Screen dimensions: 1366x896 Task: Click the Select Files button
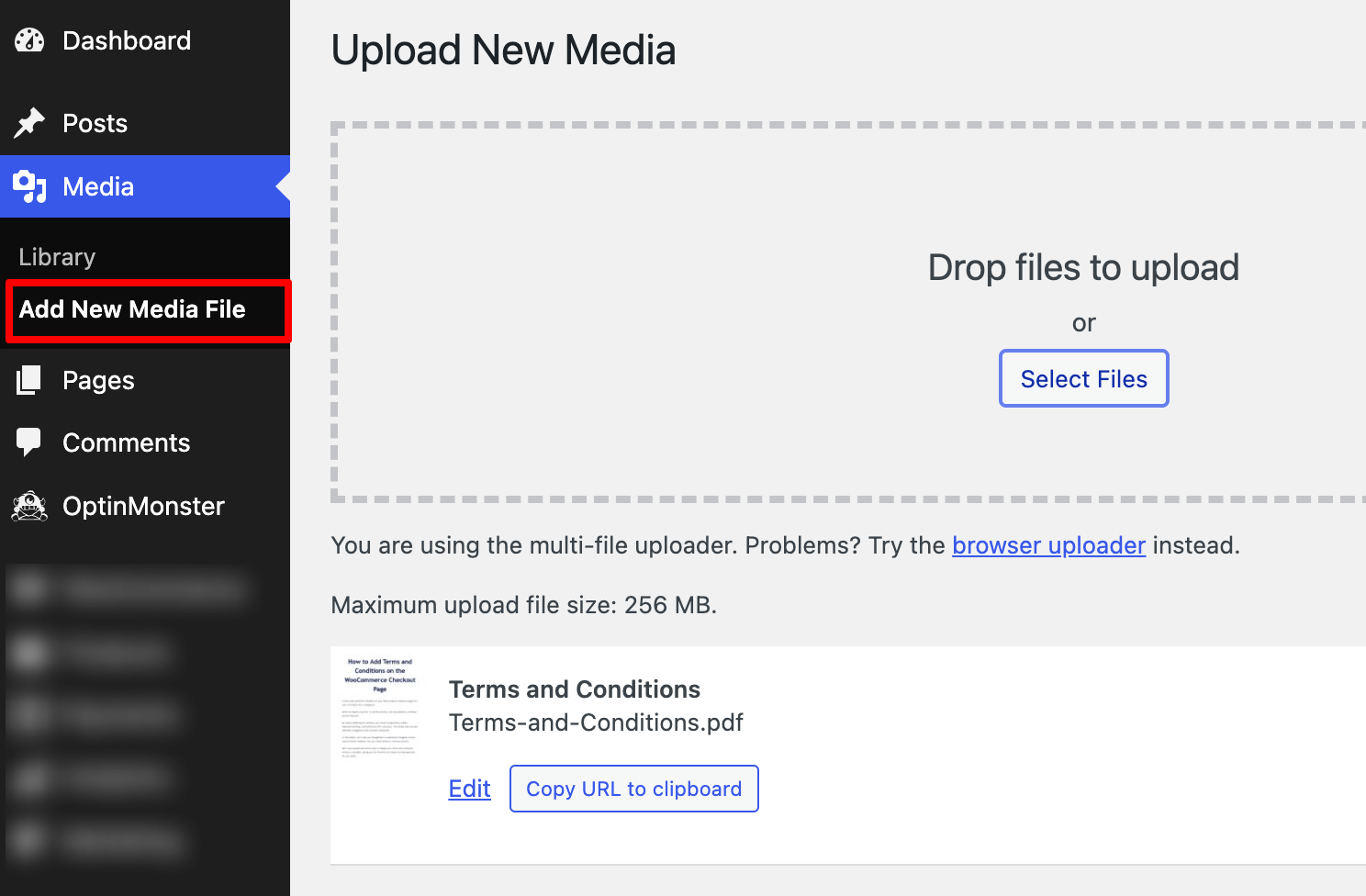pos(1084,378)
